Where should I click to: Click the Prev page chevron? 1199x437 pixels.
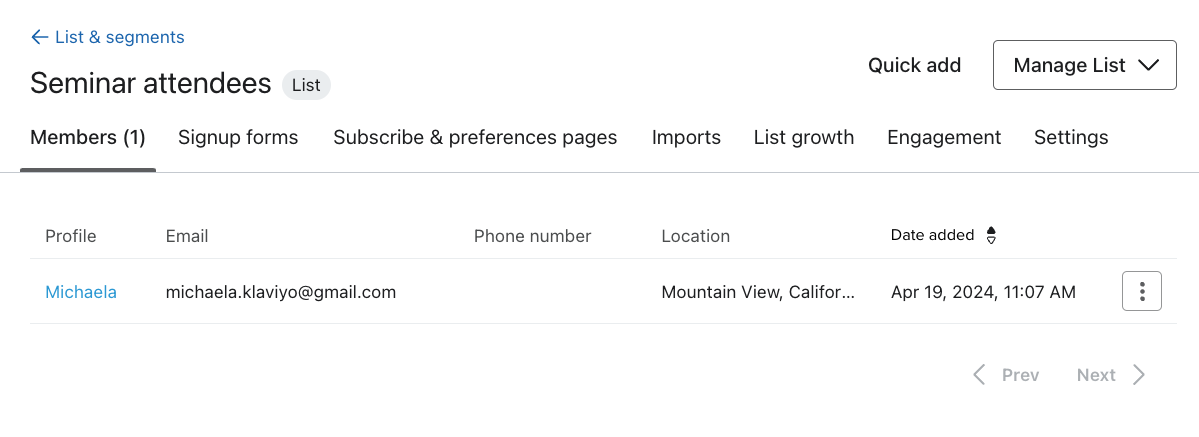(x=980, y=375)
